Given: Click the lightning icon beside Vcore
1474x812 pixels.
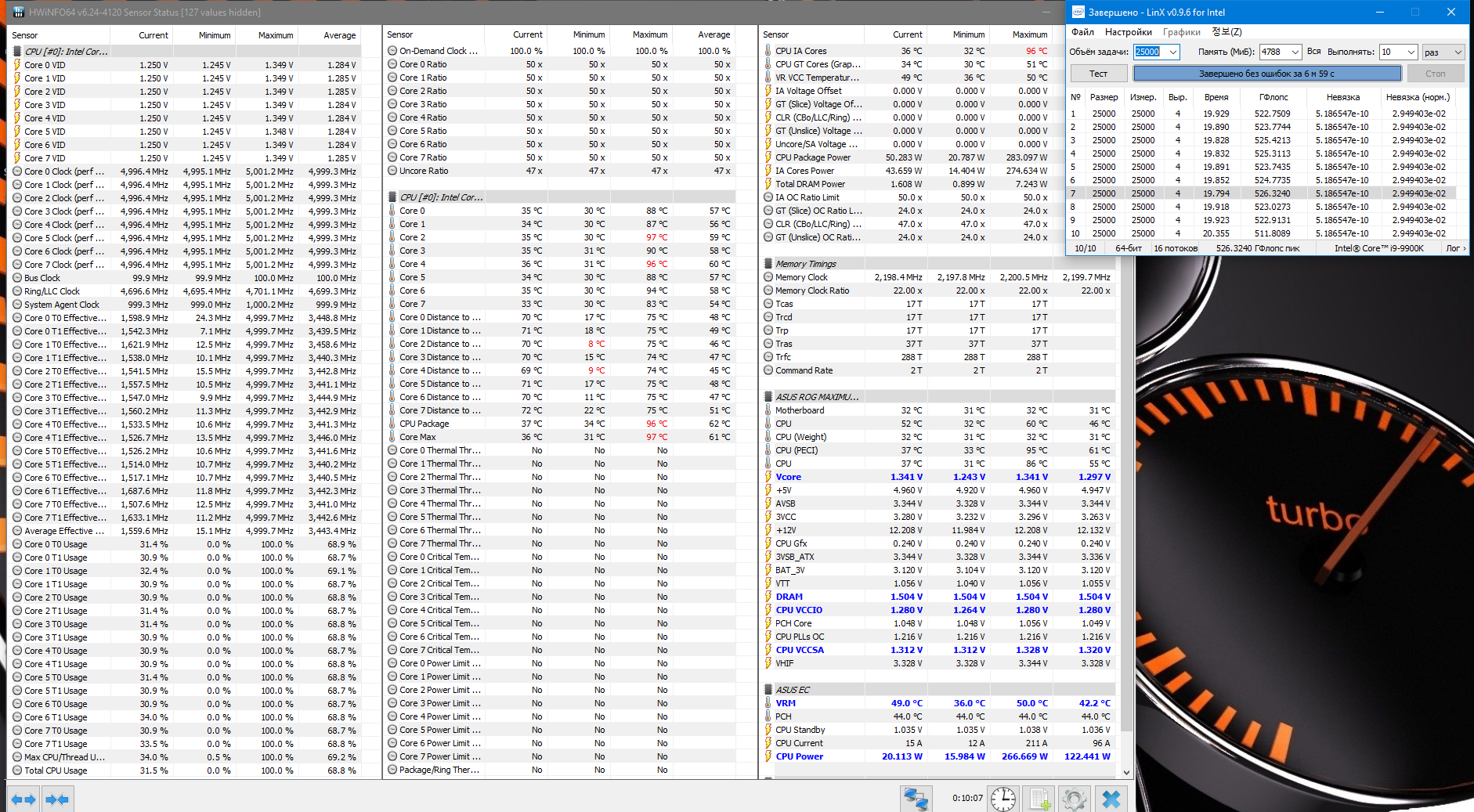Looking at the screenshot, I should click(768, 477).
